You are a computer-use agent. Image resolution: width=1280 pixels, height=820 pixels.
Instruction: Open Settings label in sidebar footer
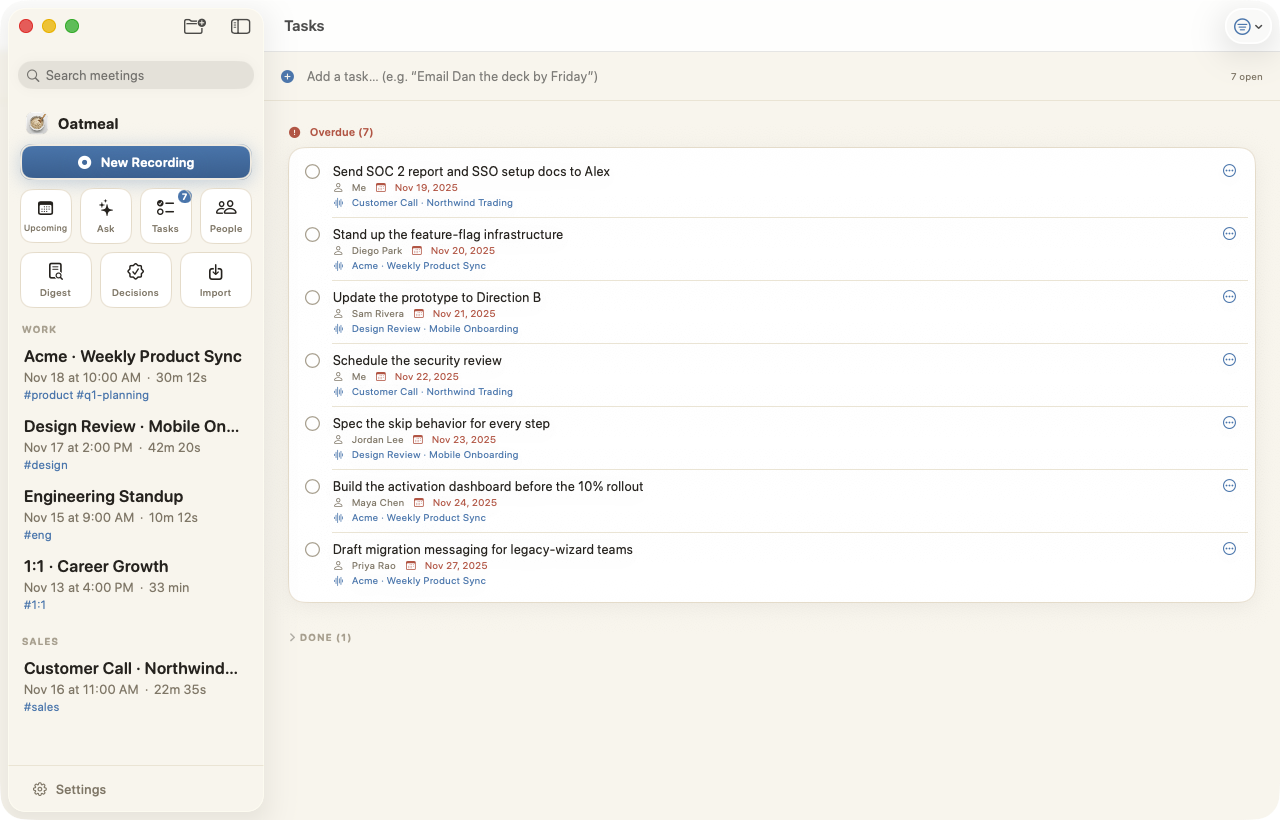(81, 789)
